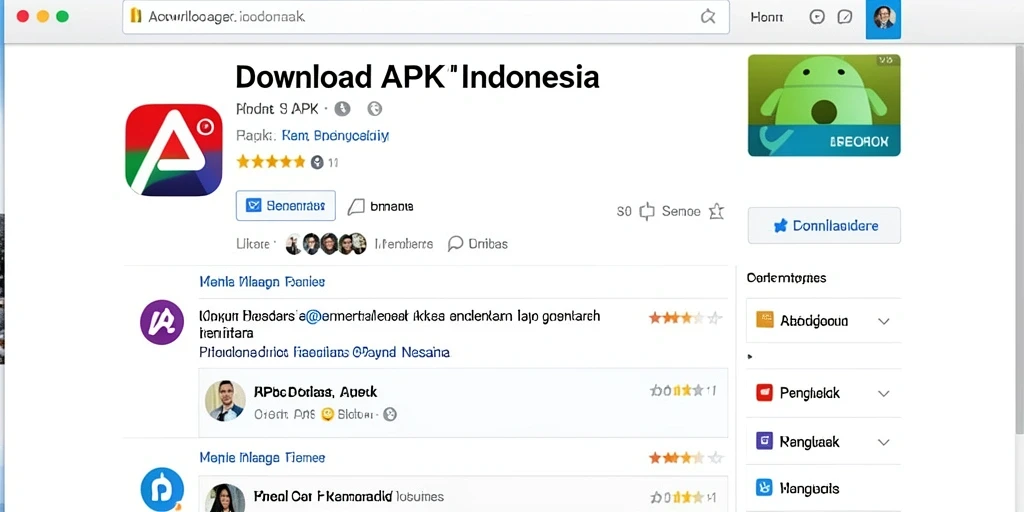
Task: Click the address bar showing Acturrllooager
Action: pyautogui.click(x=426, y=17)
